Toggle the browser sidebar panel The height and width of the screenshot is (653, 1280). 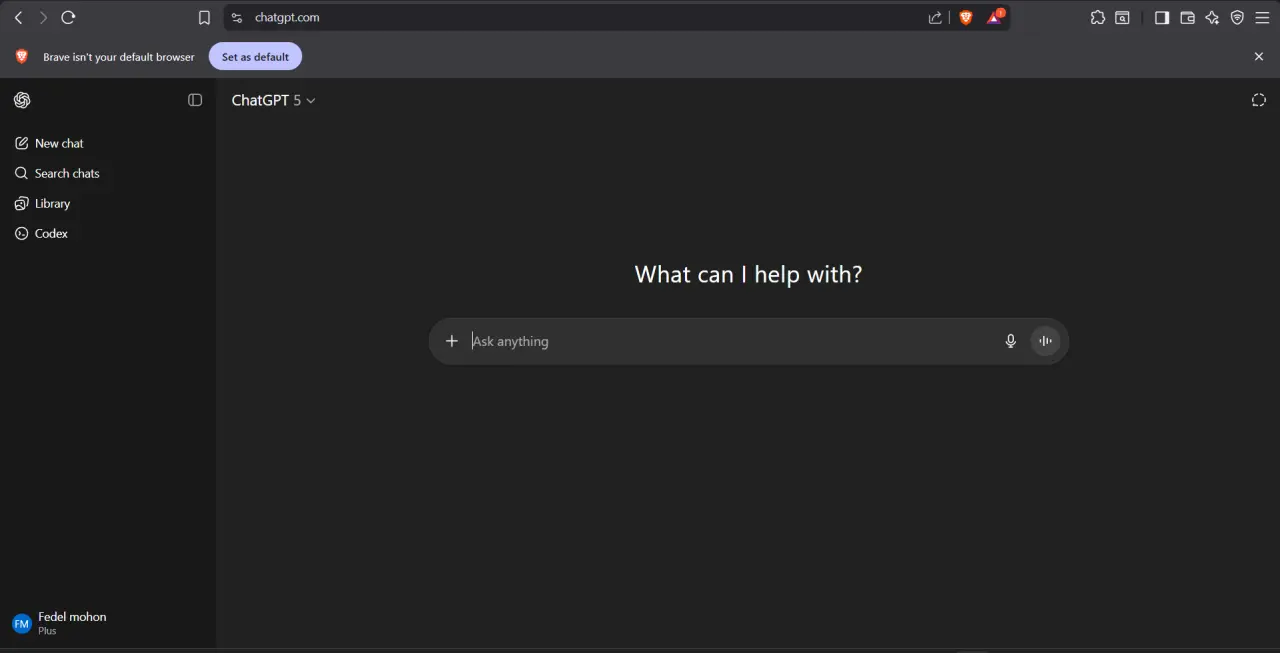coord(1162,17)
